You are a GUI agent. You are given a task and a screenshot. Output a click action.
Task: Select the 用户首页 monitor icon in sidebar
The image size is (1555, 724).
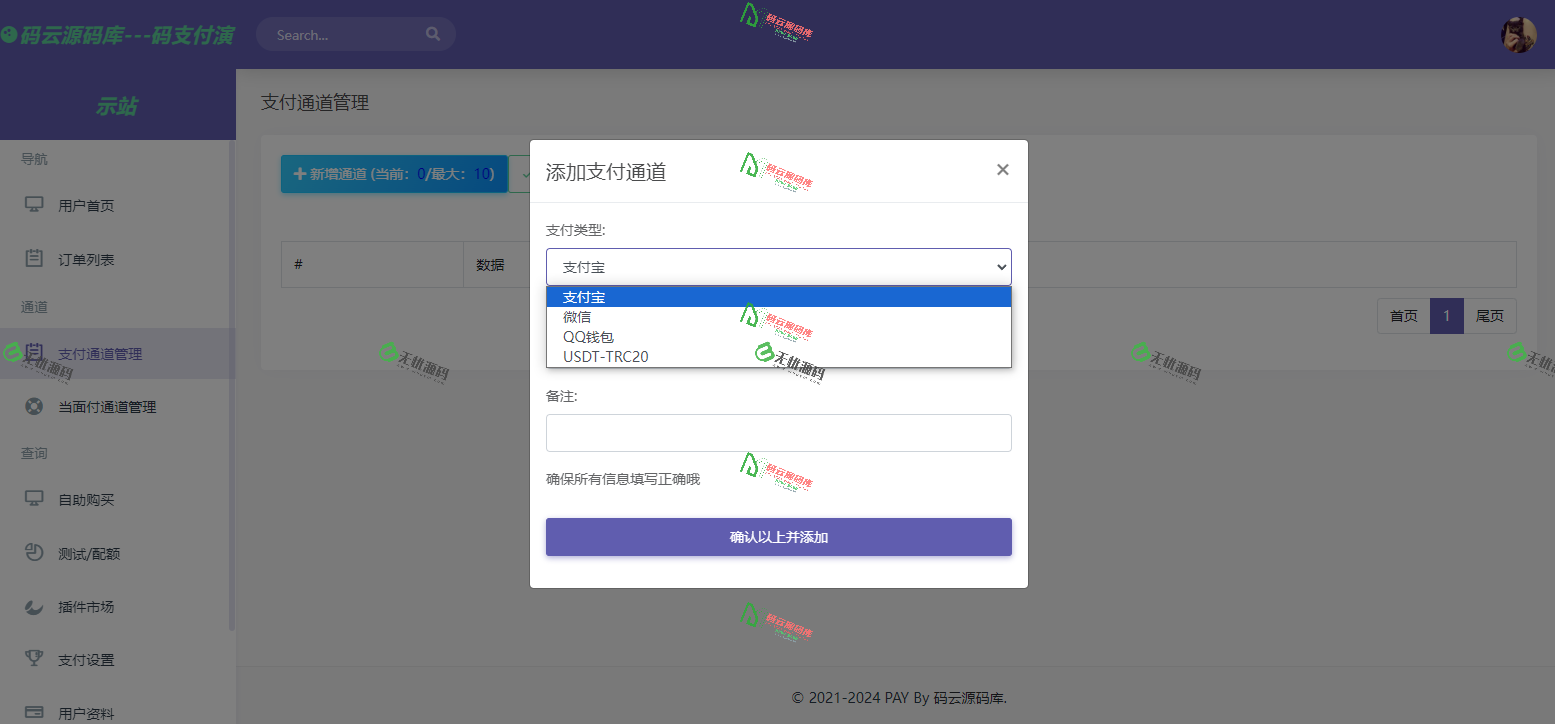pyautogui.click(x=33, y=205)
